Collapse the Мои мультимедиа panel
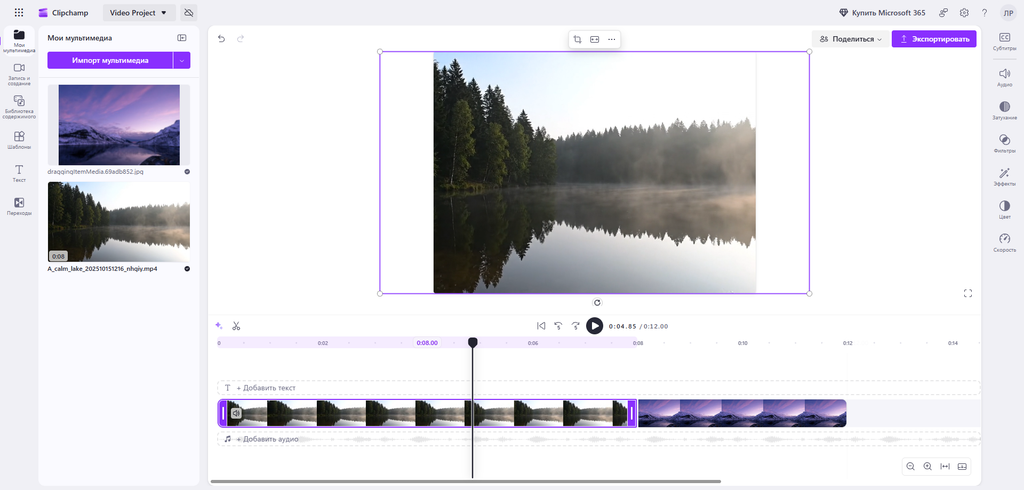This screenshot has width=1024, height=490. [x=182, y=38]
